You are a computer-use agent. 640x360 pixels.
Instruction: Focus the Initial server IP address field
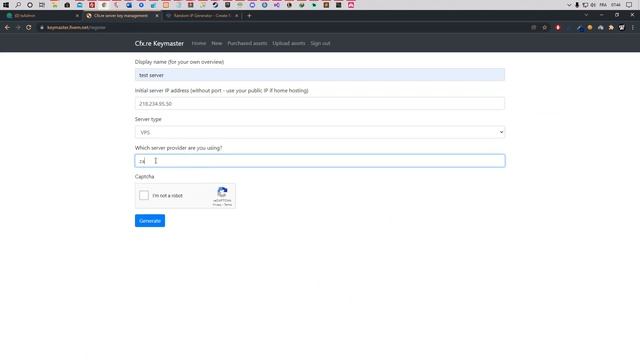click(320, 103)
